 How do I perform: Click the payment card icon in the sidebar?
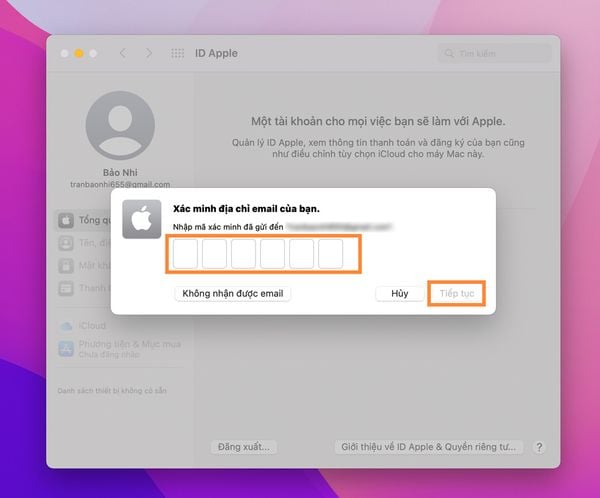pos(66,288)
